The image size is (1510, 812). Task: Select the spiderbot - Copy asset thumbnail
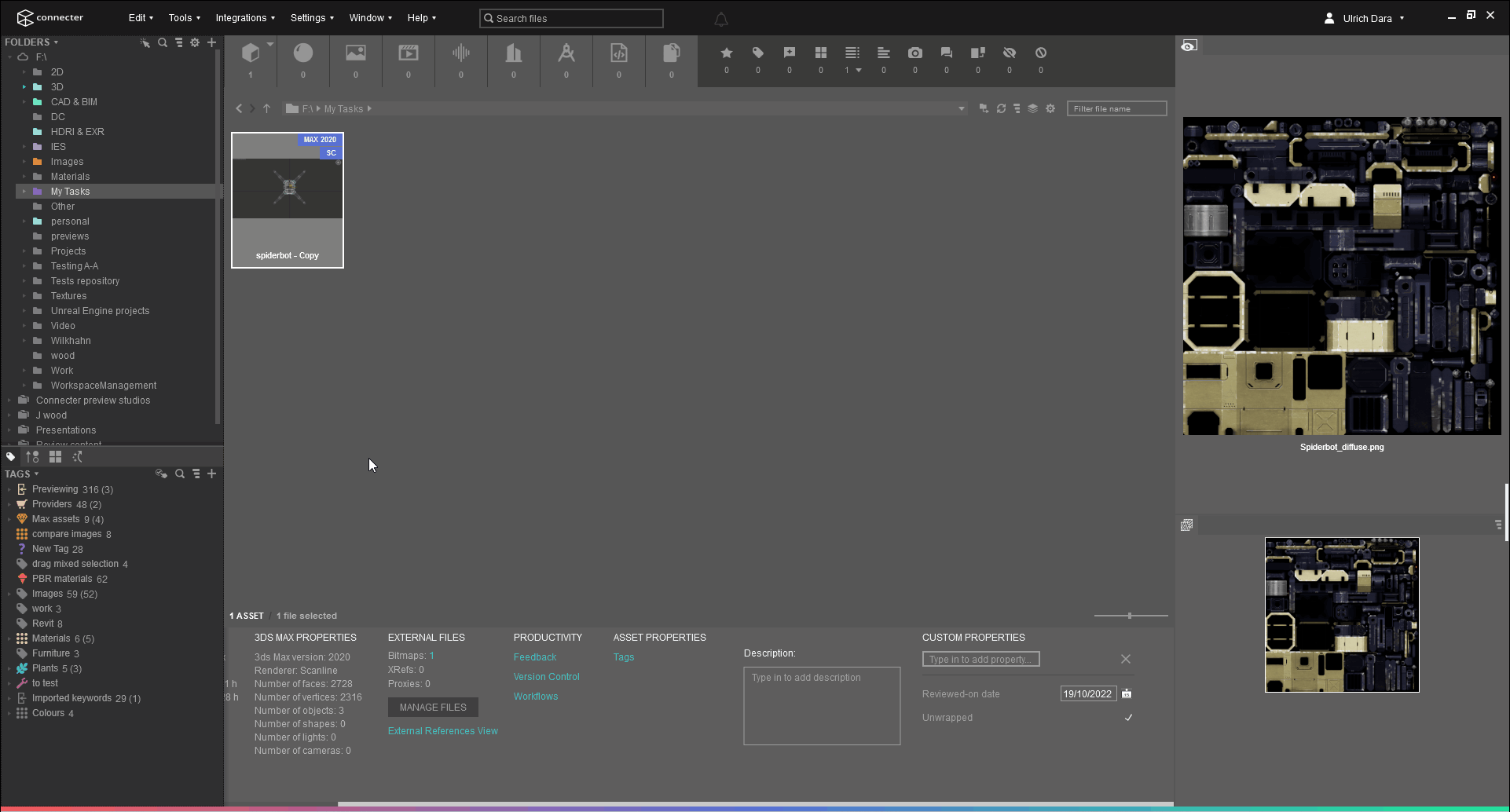[x=288, y=200]
